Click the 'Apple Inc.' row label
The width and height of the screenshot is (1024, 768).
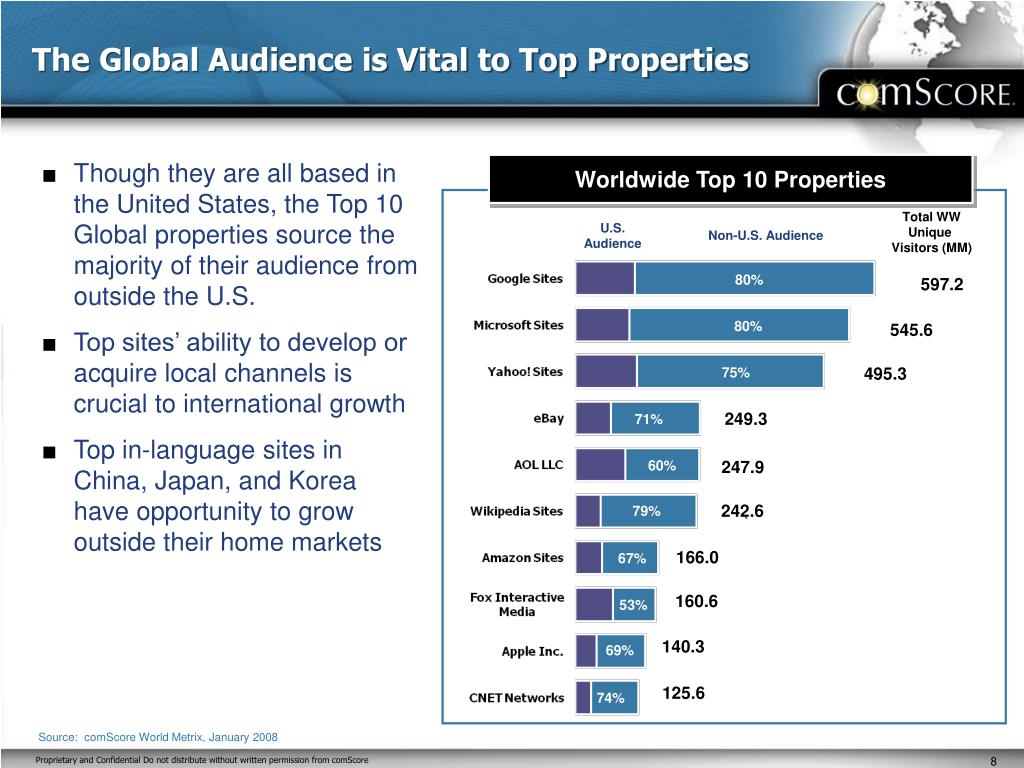point(532,651)
